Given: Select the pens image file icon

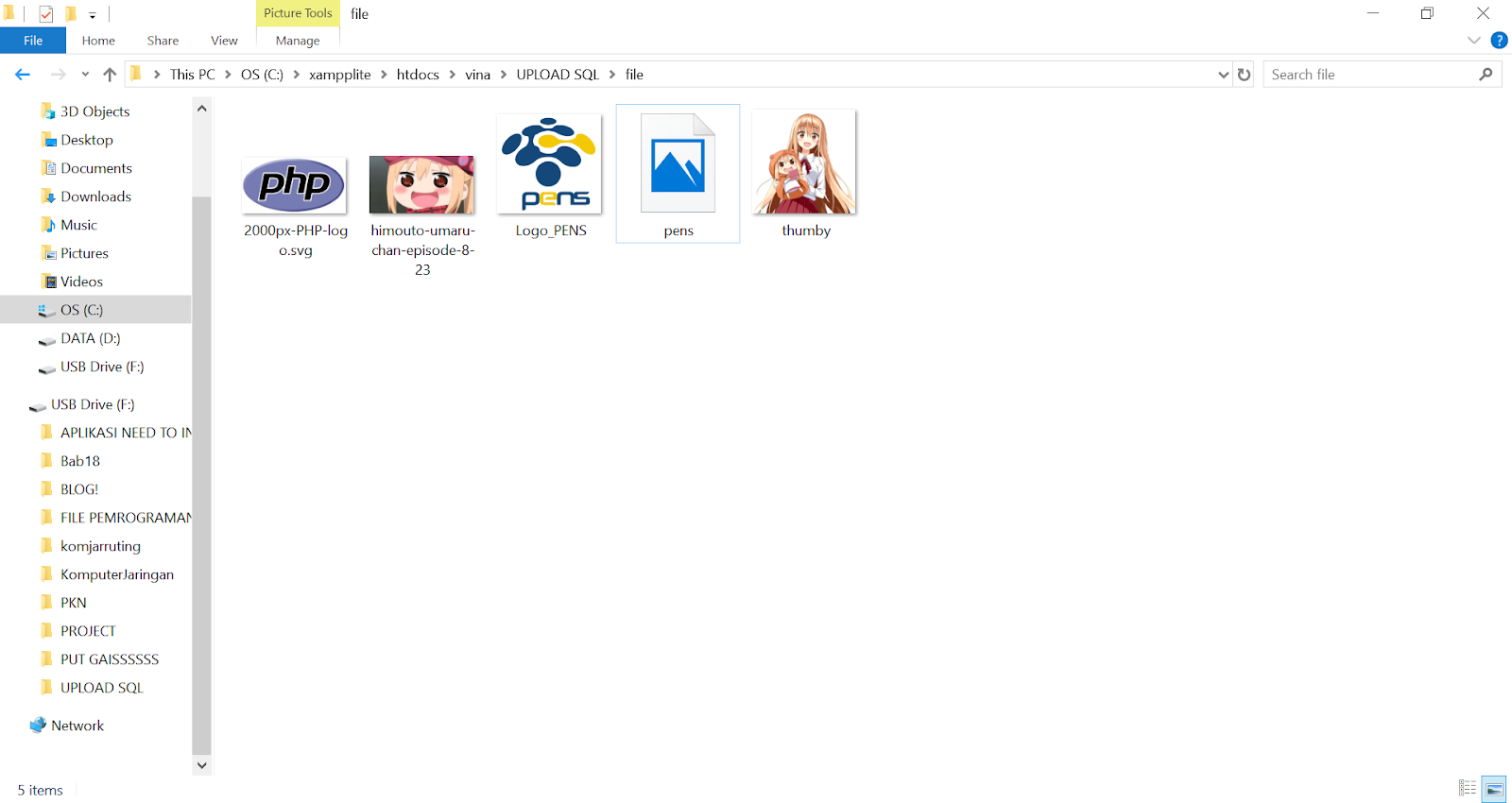Looking at the screenshot, I should pyautogui.click(x=678, y=164).
